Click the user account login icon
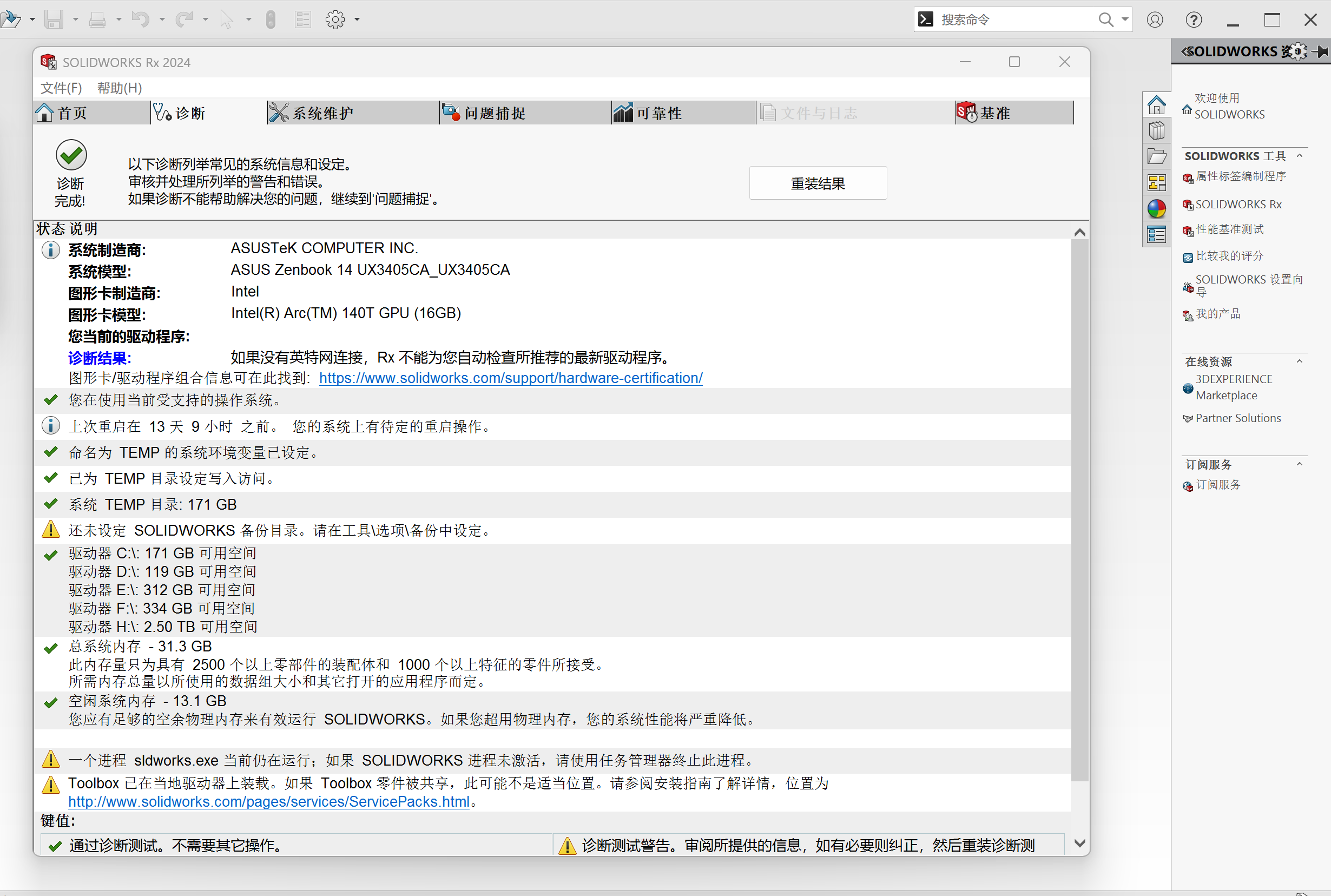Screen dimensions: 1331x896 (x=1155, y=20)
